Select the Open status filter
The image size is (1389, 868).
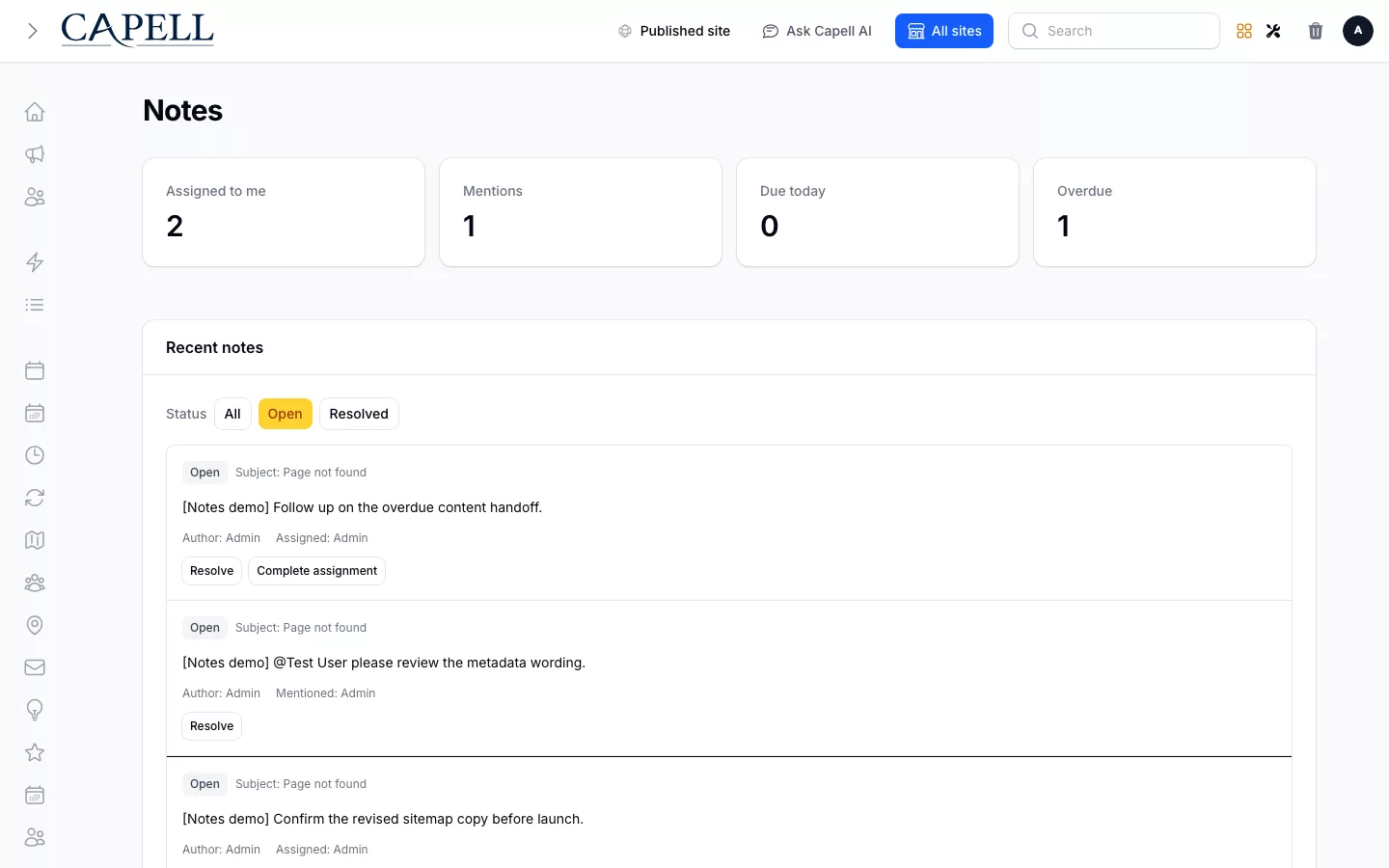pyautogui.click(x=286, y=414)
